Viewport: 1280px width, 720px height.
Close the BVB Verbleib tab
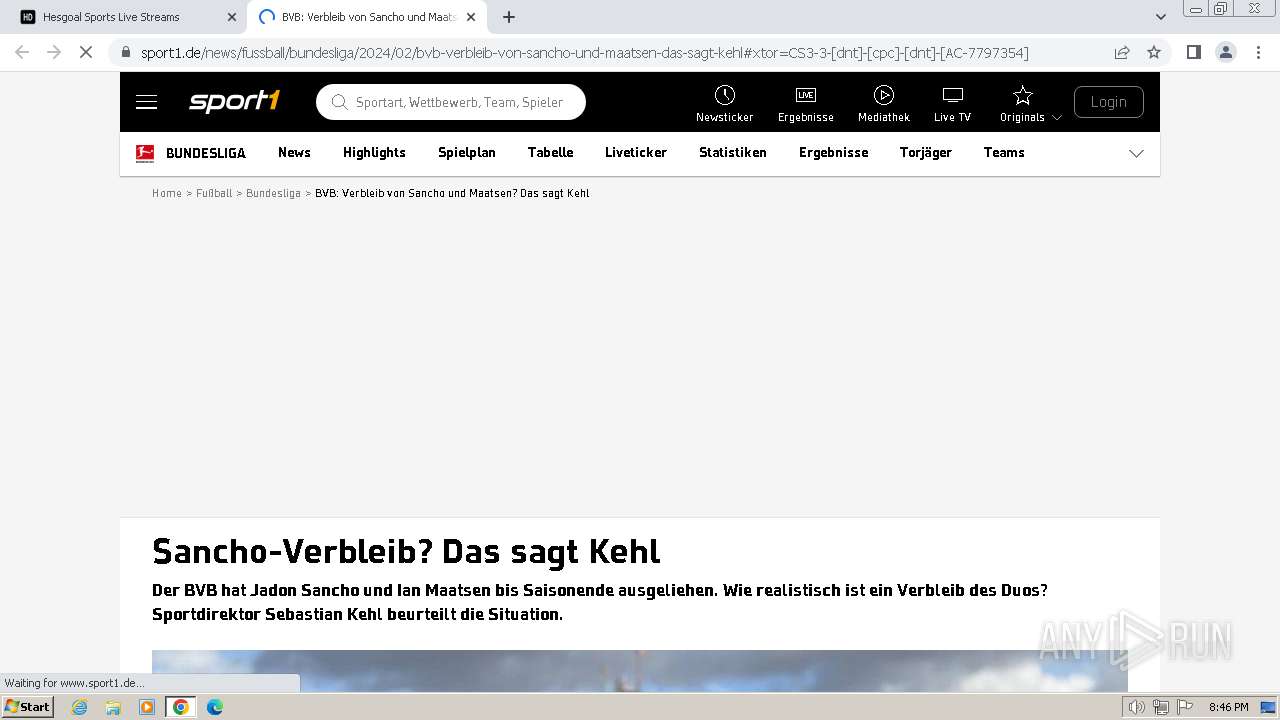pyautogui.click(x=471, y=17)
